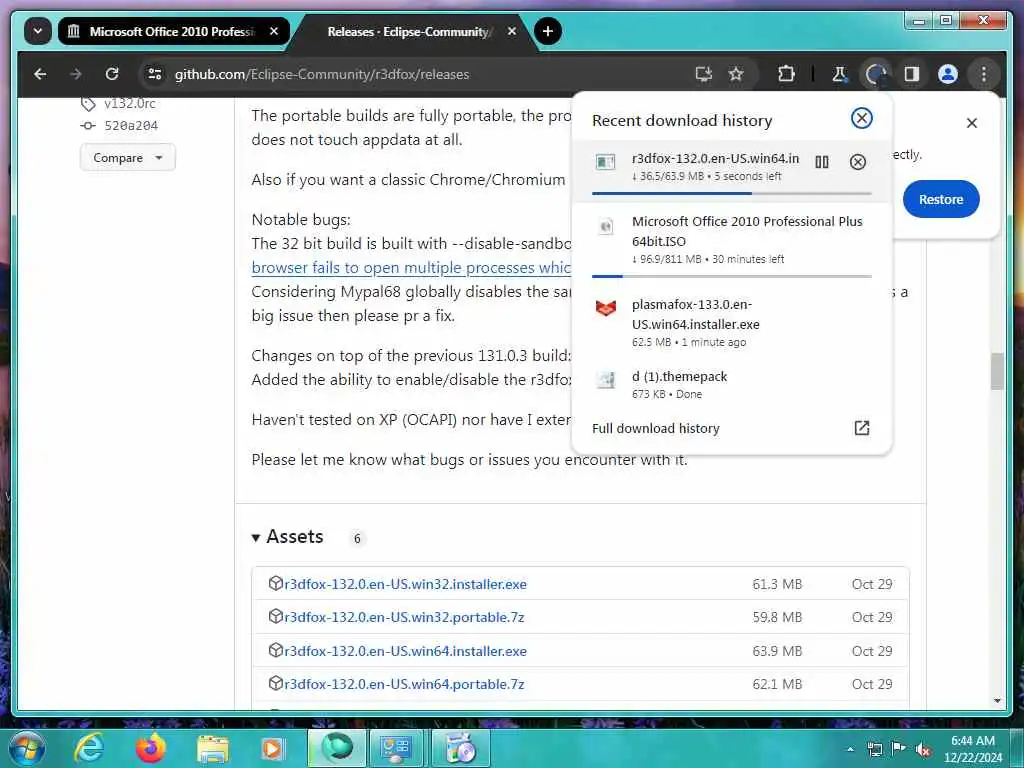Open plasmafox-133.0 installer from download list

tap(731, 323)
